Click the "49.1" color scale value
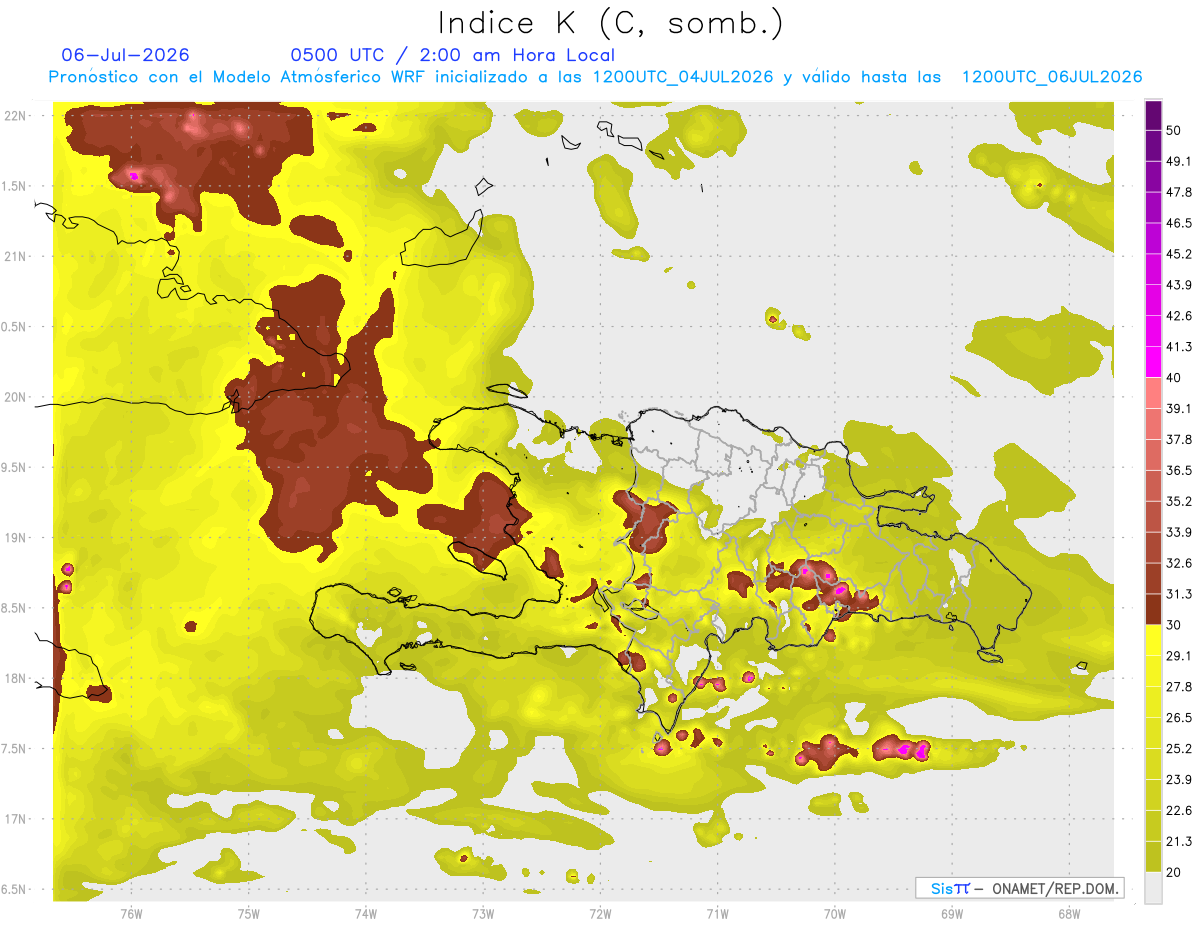This screenshot has width=1200, height=927. point(1179,161)
